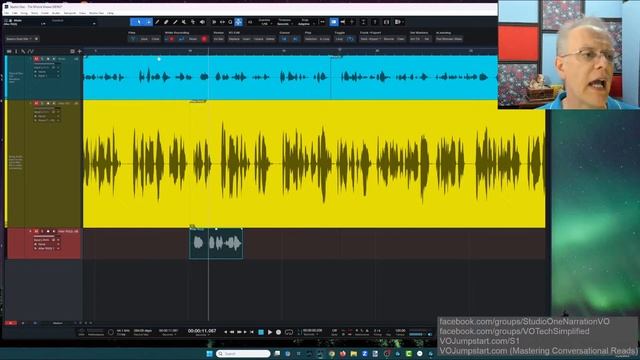Screen dimensions: 640x360
Task: Click the timeline ruler above the tracks
Action: (x=290, y=51)
